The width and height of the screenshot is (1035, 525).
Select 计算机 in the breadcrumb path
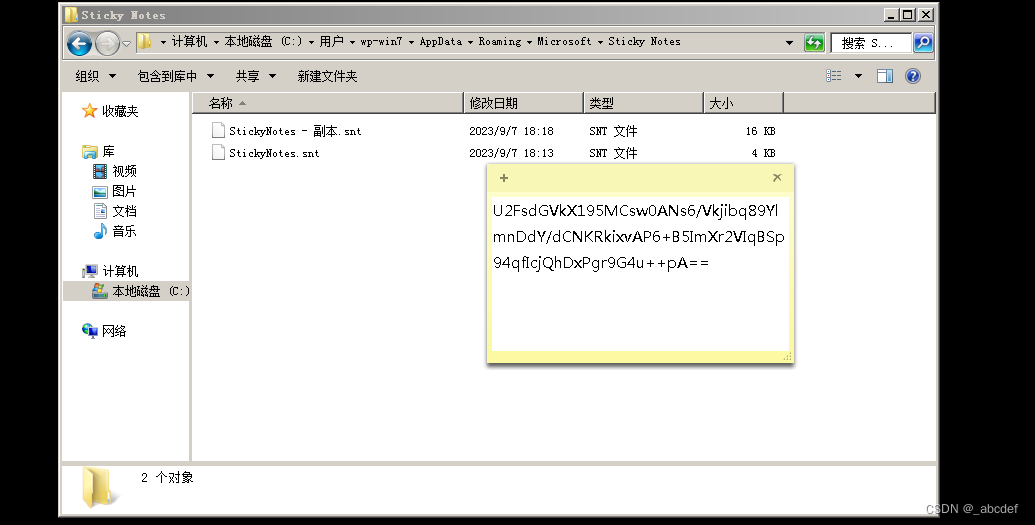(x=189, y=42)
